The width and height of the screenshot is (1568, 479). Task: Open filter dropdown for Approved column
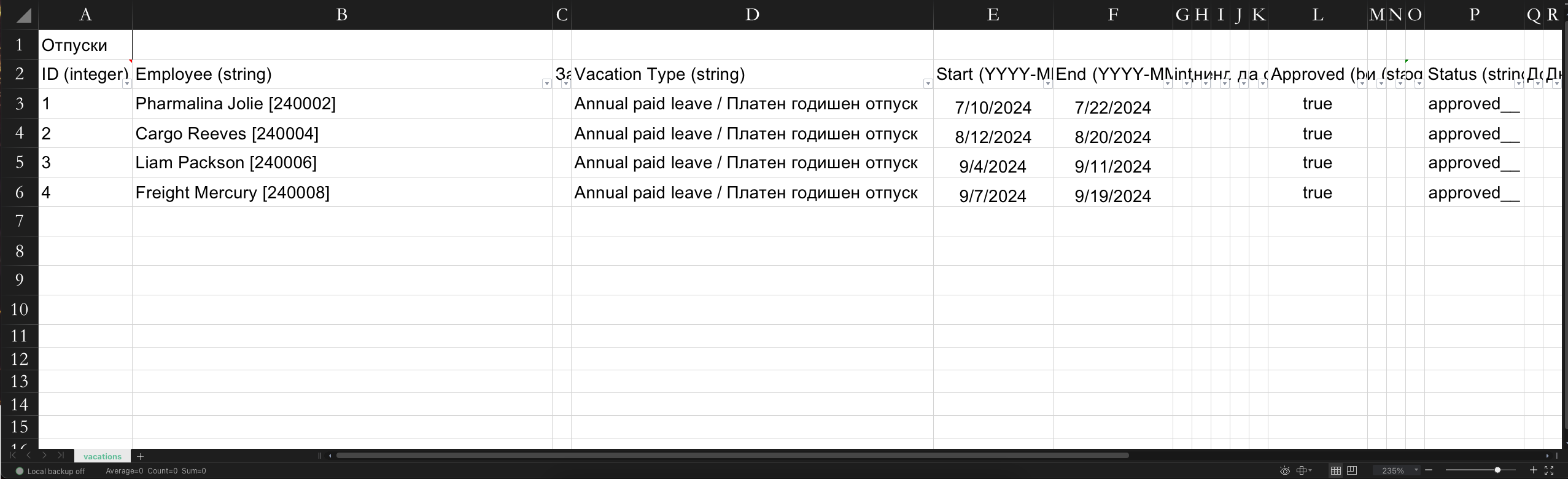[1362, 84]
